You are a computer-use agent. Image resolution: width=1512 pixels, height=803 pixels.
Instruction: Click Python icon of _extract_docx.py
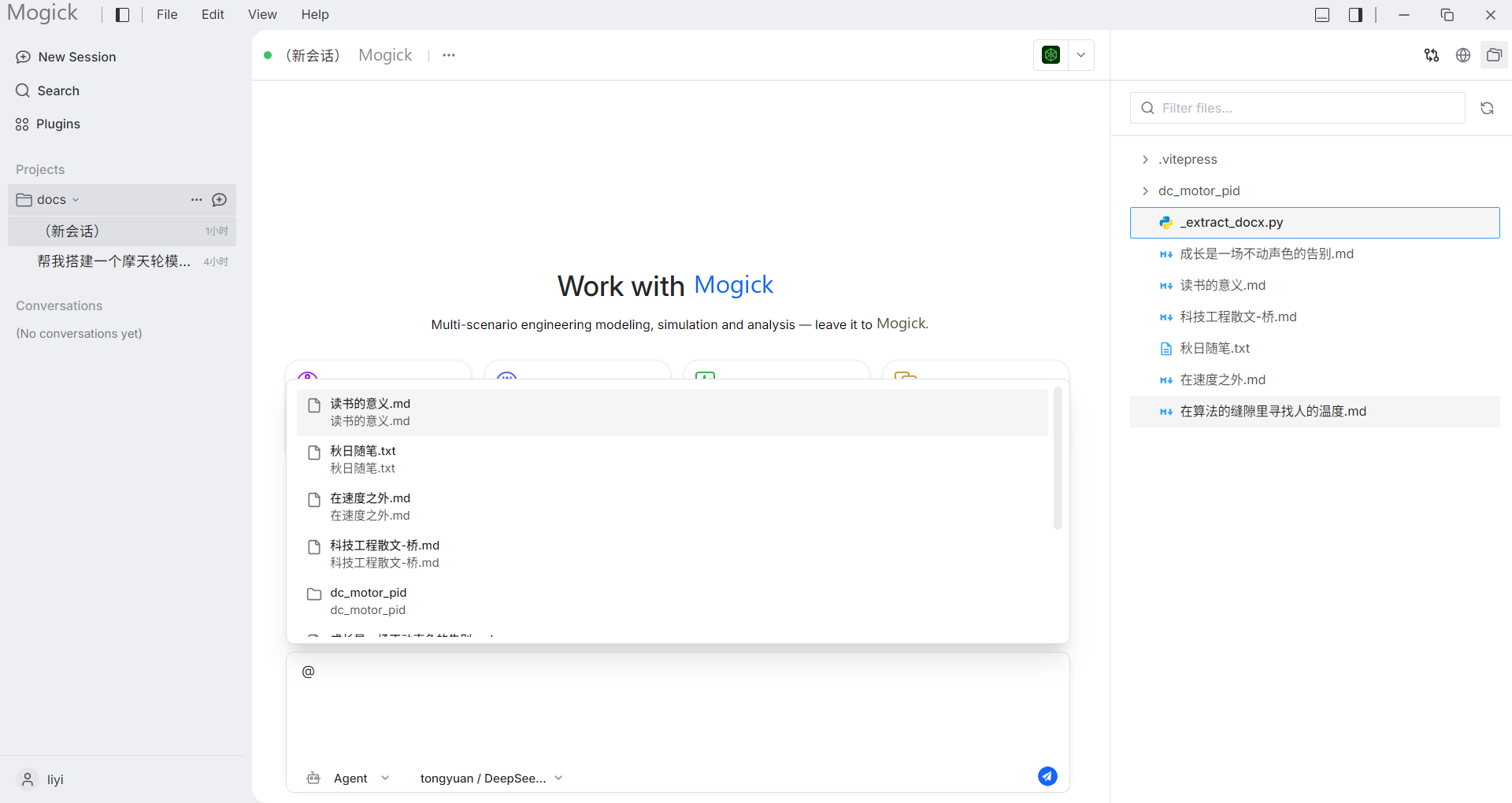(x=1166, y=223)
